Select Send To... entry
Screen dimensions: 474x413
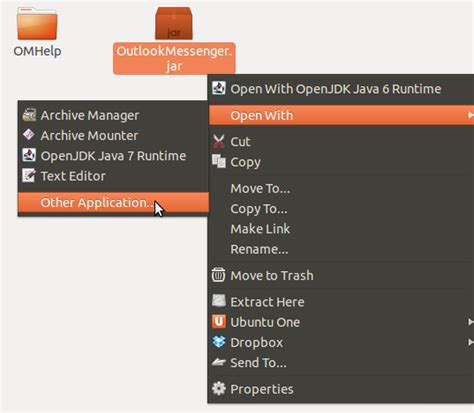pos(342,363)
